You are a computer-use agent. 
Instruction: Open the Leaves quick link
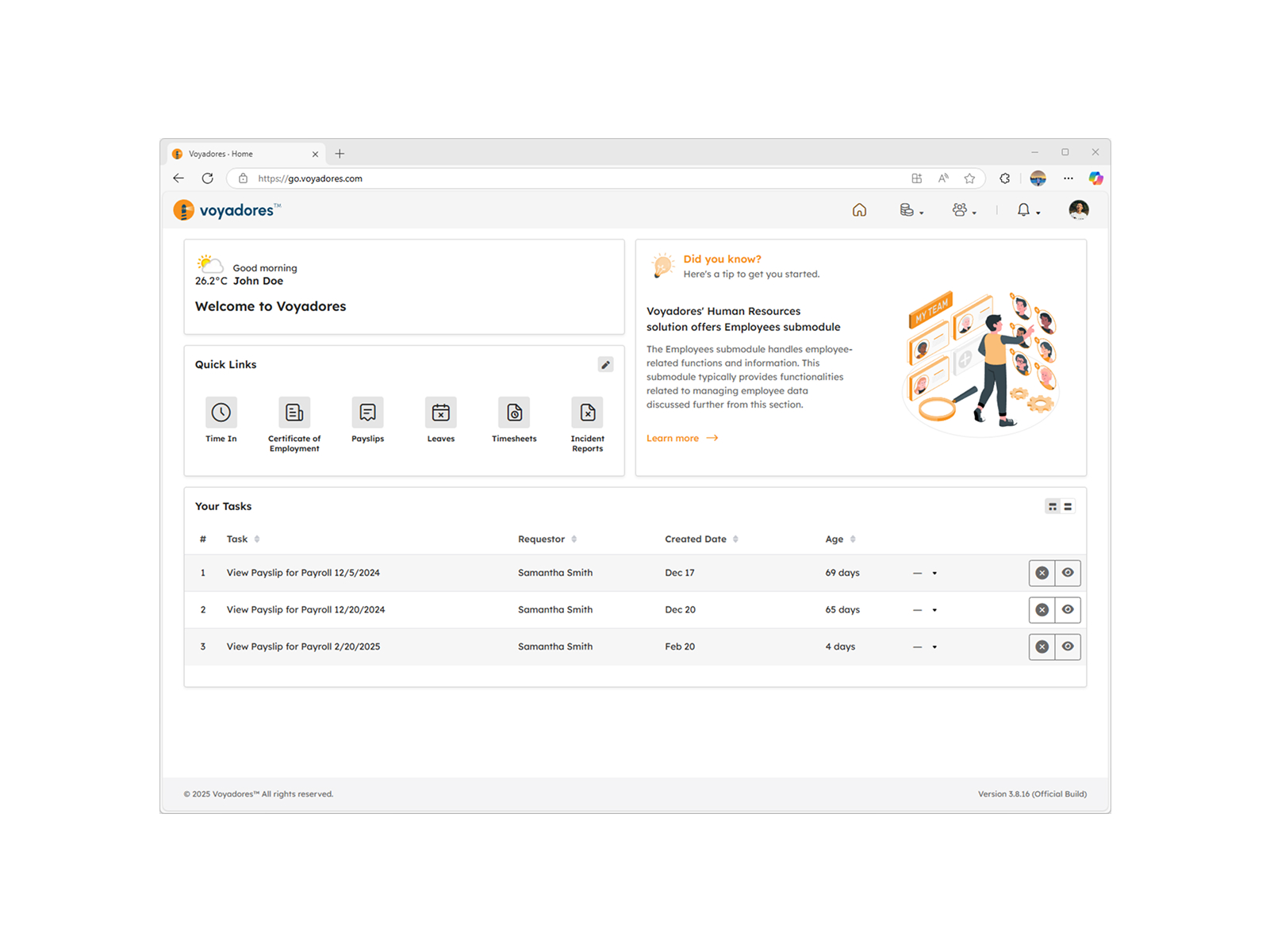tap(441, 420)
